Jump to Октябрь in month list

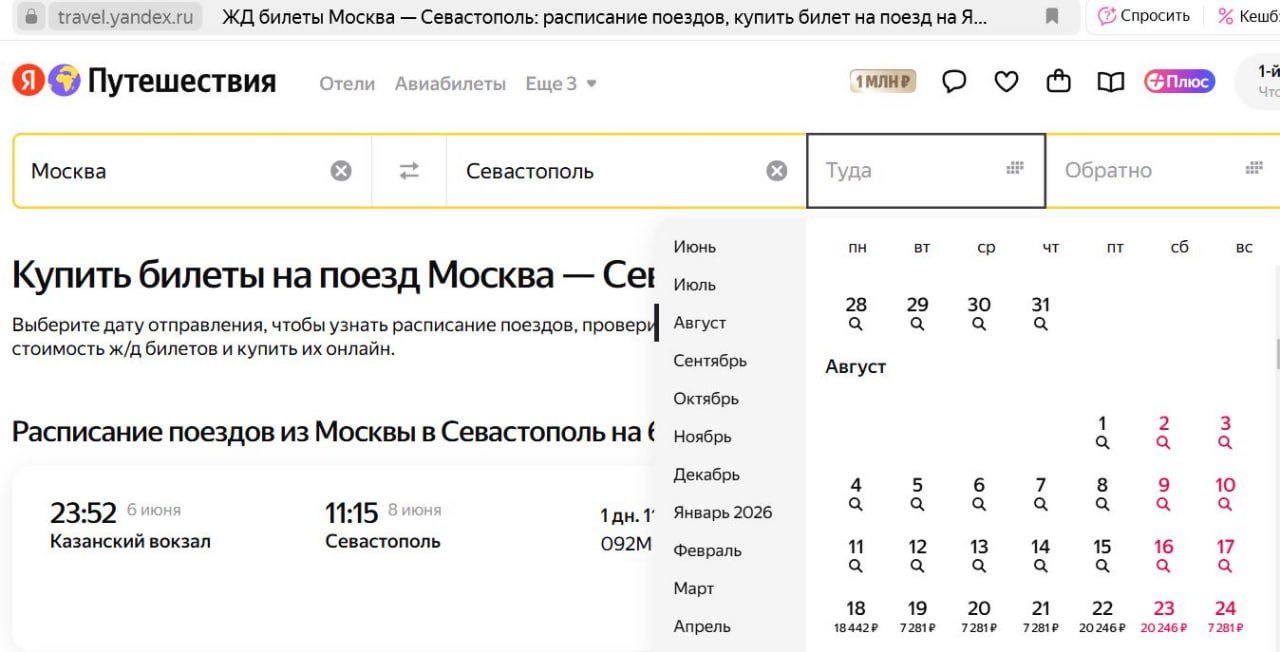[x=706, y=399]
